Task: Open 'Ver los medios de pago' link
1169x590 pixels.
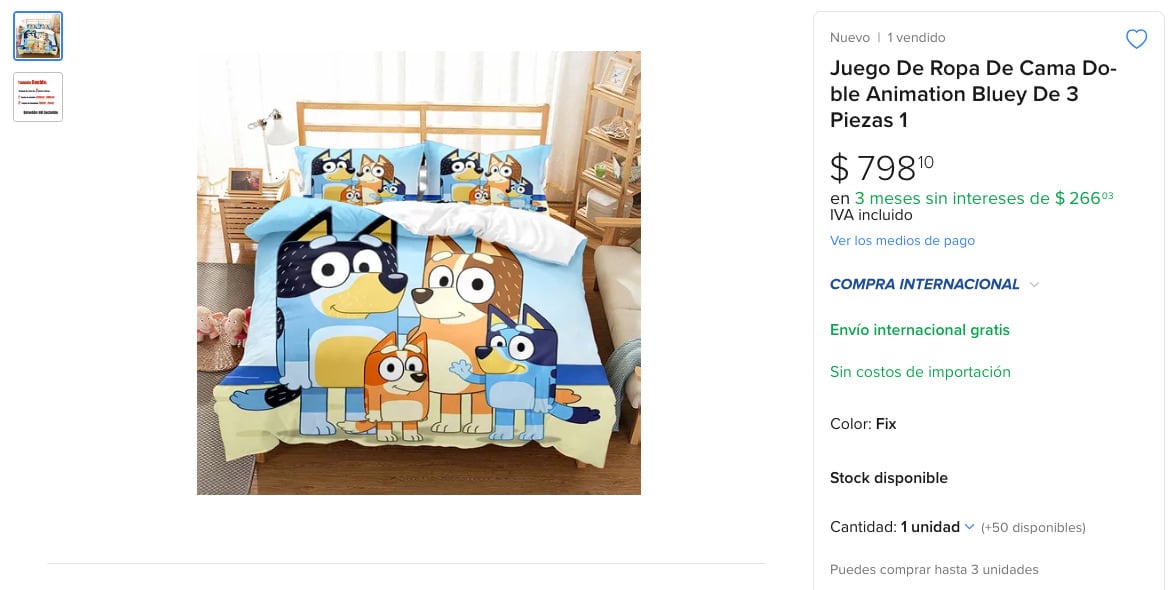Action: 902,241
